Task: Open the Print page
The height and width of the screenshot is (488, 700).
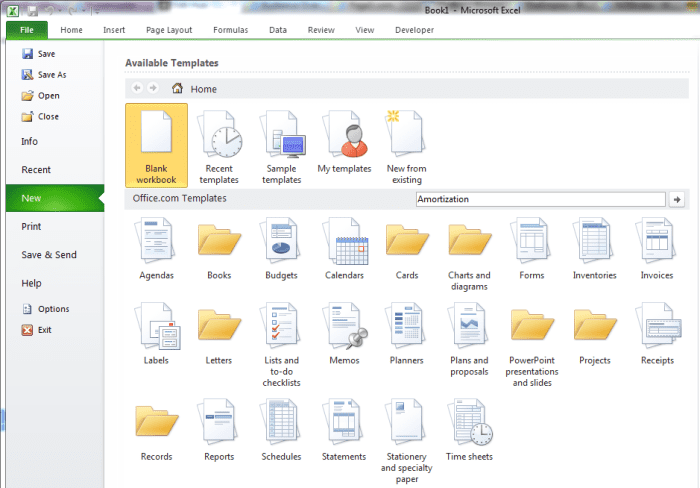Action: pyautogui.click(x=31, y=226)
